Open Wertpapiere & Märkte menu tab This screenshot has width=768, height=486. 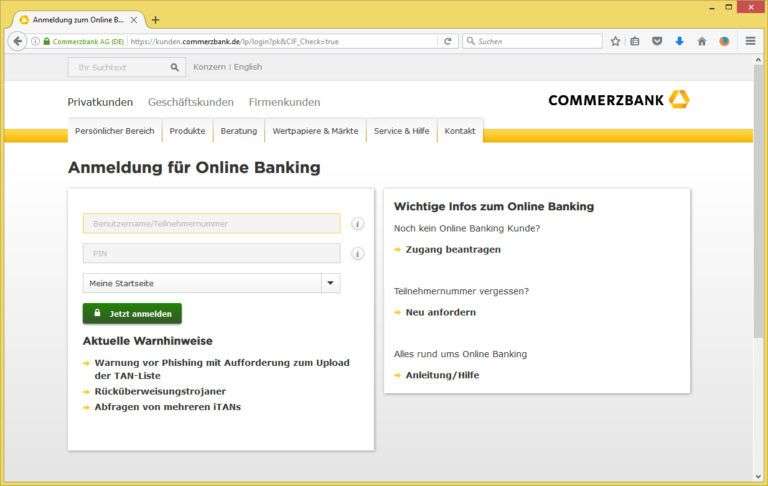coord(315,131)
